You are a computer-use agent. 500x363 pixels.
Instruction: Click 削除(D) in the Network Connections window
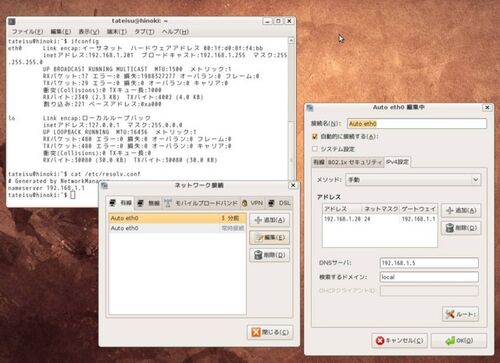click(269, 255)
